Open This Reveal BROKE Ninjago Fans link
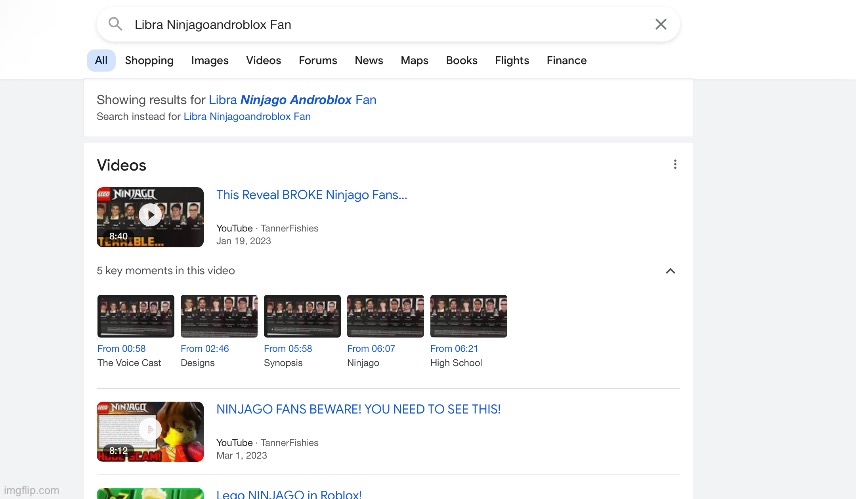 [x=312, y=195]
